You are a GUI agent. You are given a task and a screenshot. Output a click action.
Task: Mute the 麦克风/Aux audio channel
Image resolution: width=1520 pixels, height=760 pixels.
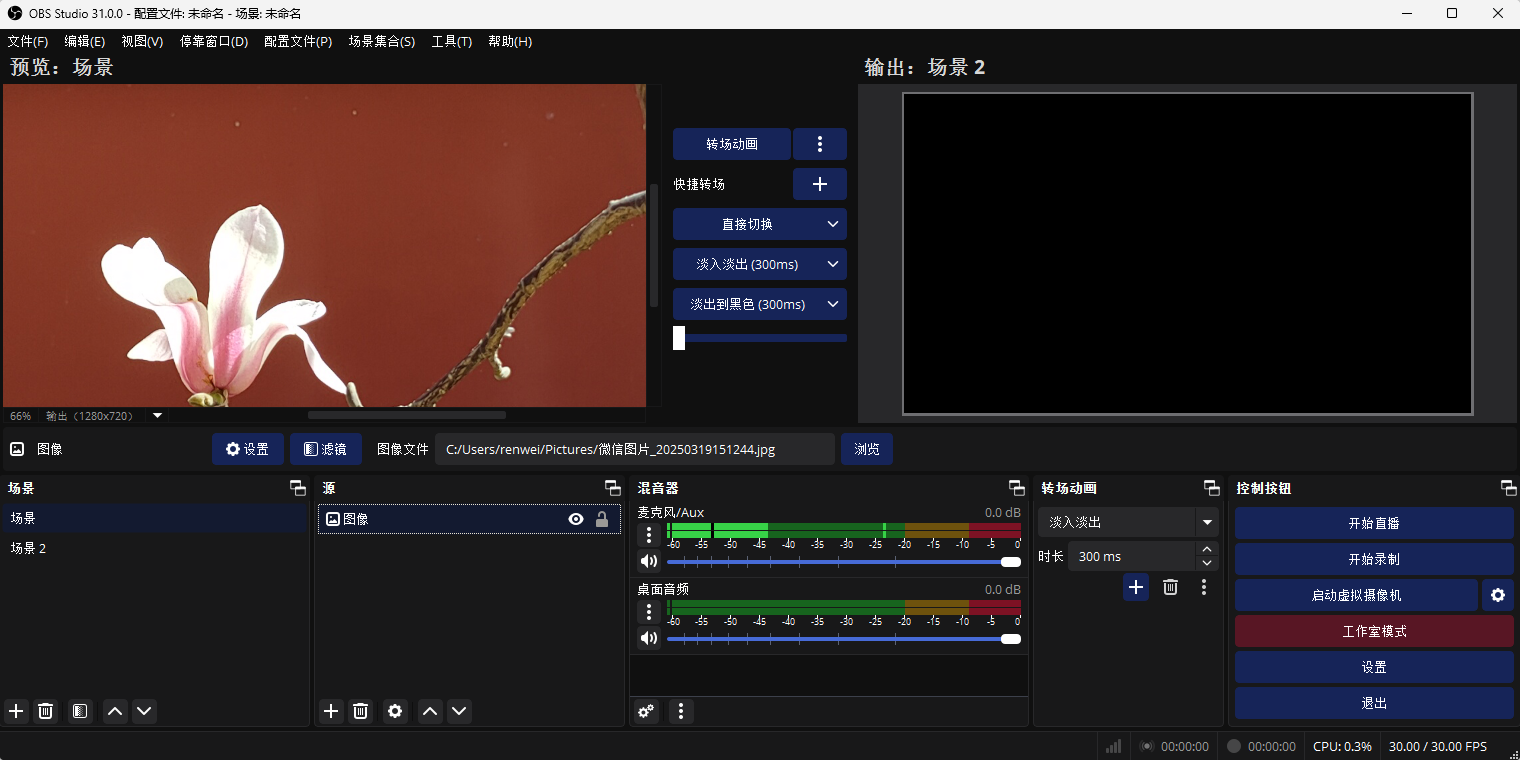pos(649,561)
